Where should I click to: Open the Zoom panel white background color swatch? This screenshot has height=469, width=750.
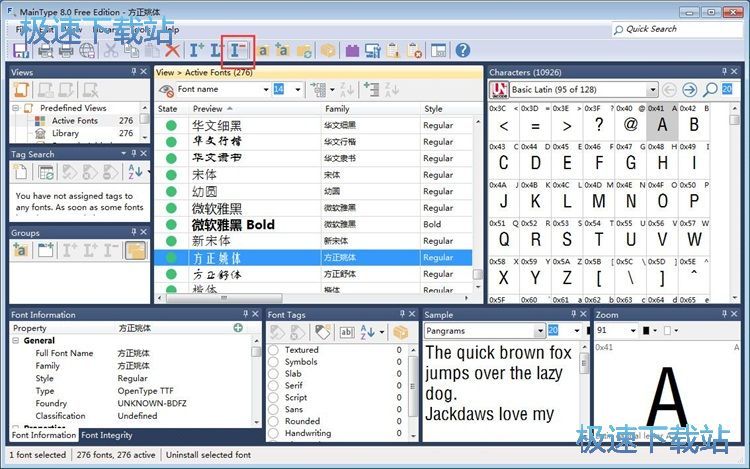[x=668, y=330]
